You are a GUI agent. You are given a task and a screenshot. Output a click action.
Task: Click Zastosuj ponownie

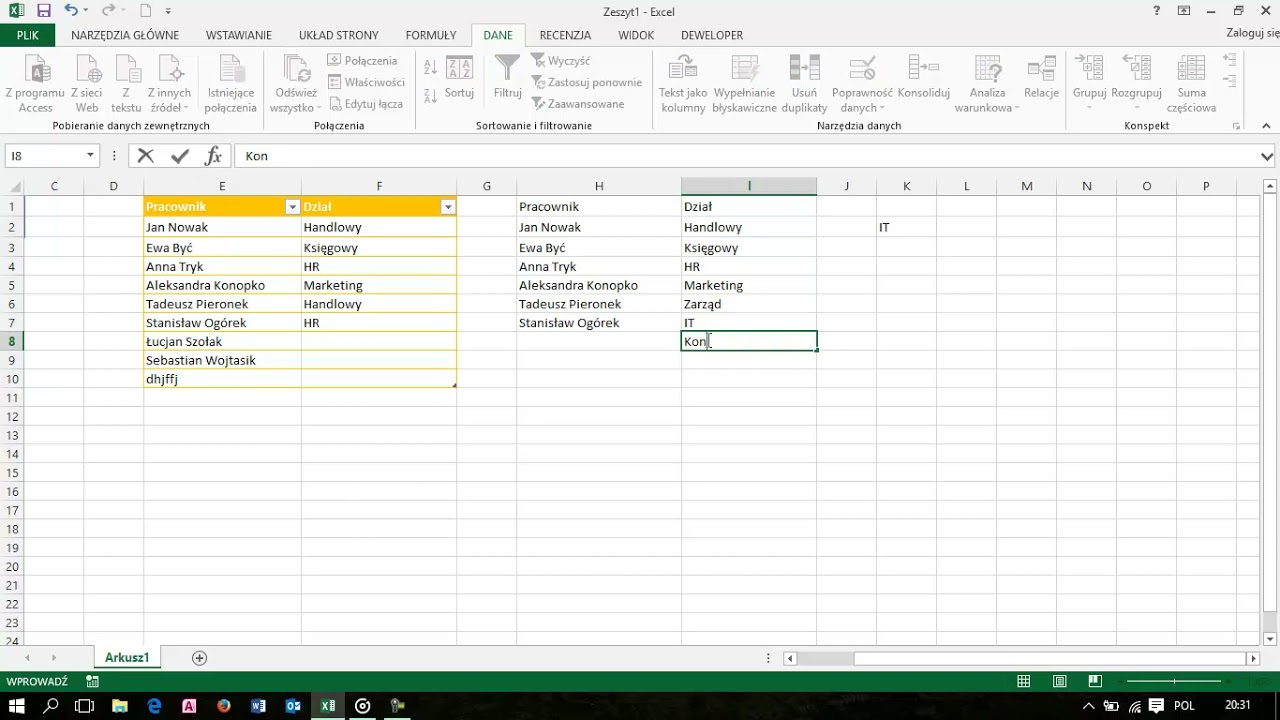pyautogui.click(x=586, y=82)
